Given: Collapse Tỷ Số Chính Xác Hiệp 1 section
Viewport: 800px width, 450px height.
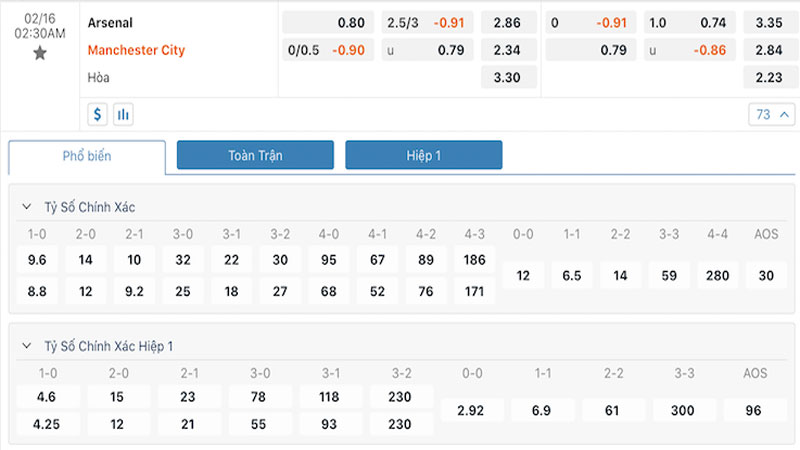Looking at the screenshot, I should coord(27,346).
